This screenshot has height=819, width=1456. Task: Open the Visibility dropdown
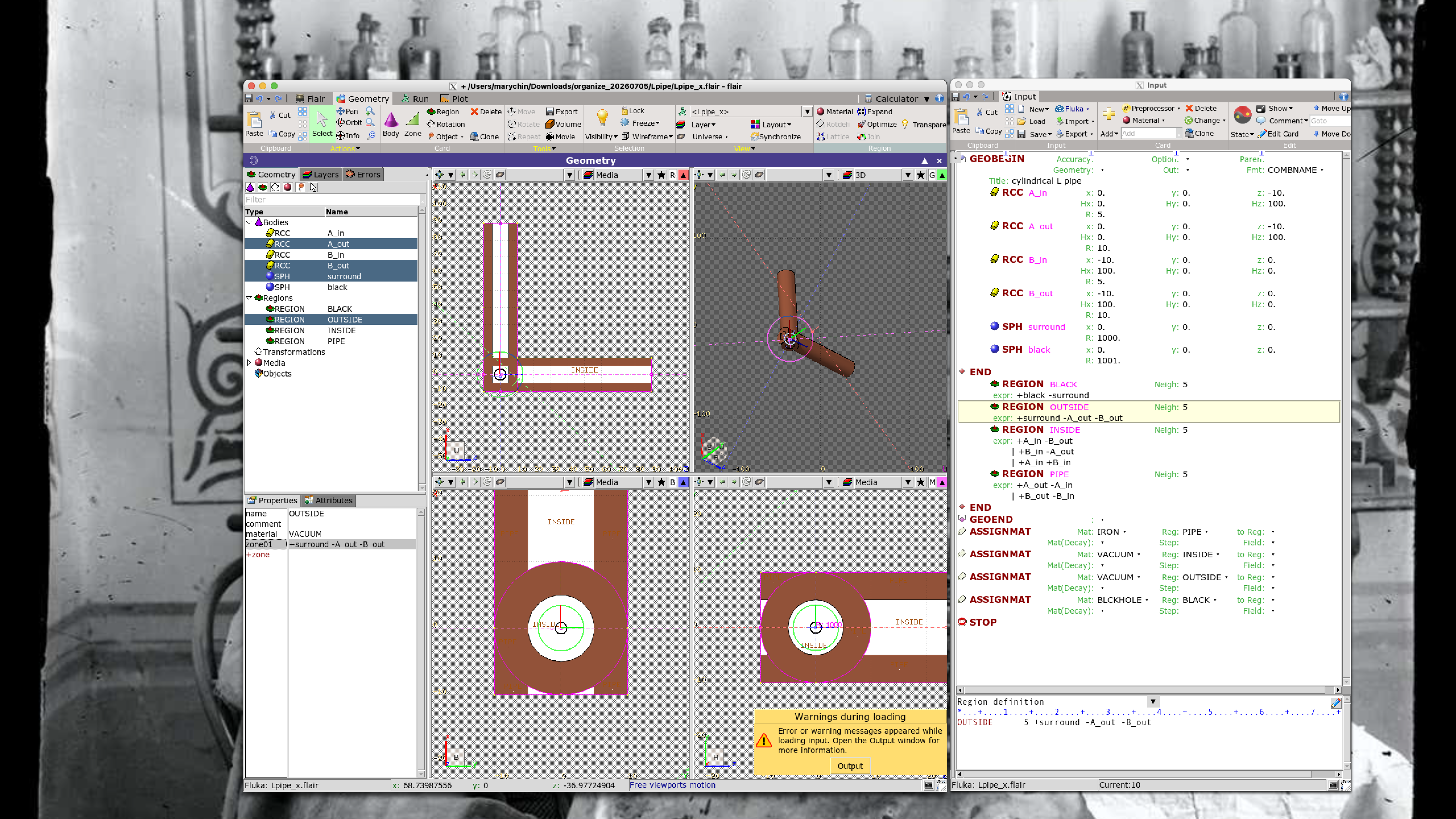click(601, 137)
